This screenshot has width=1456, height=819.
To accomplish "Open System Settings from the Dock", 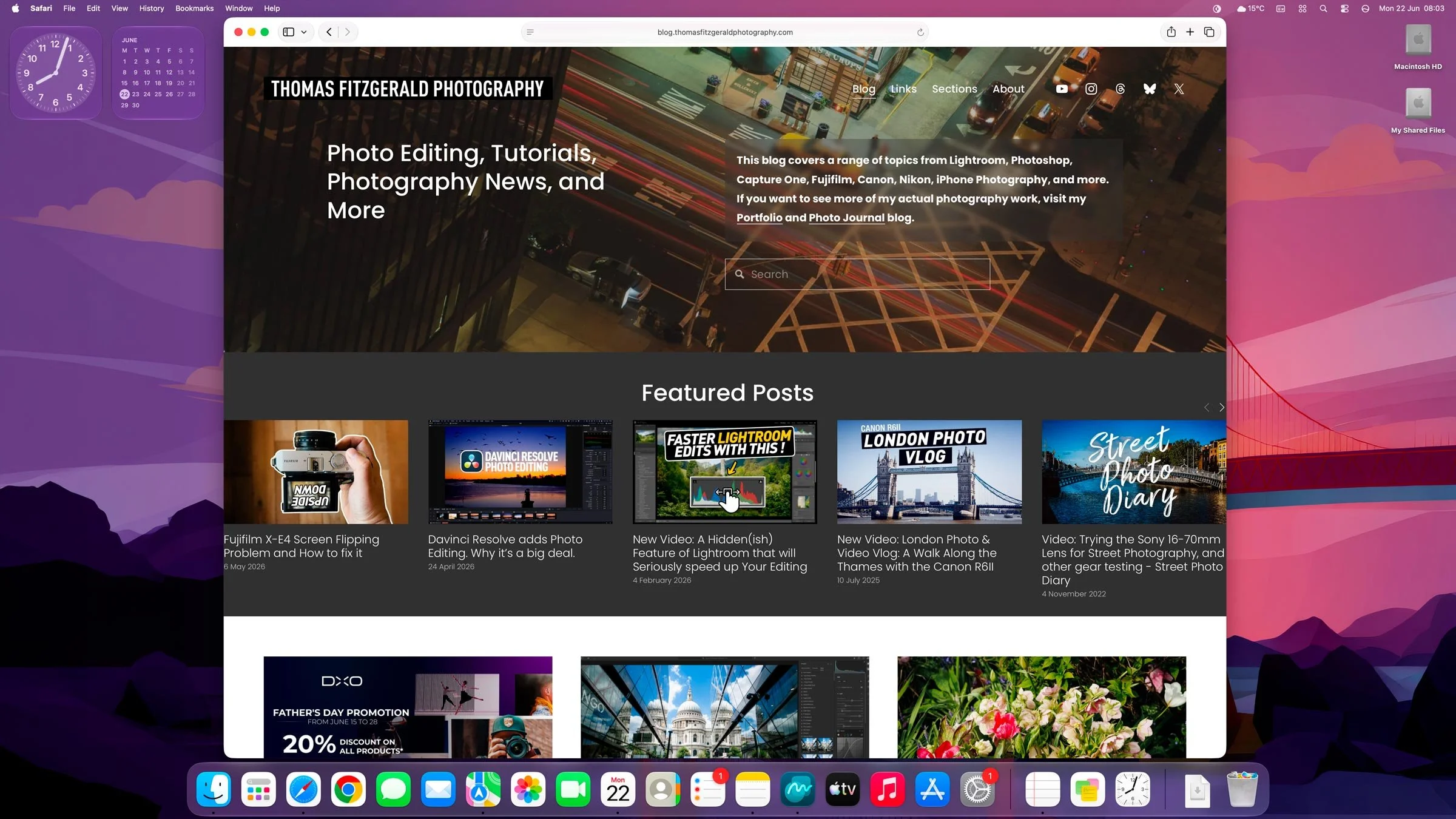I will pyautogui.click(x=977, y=789).
